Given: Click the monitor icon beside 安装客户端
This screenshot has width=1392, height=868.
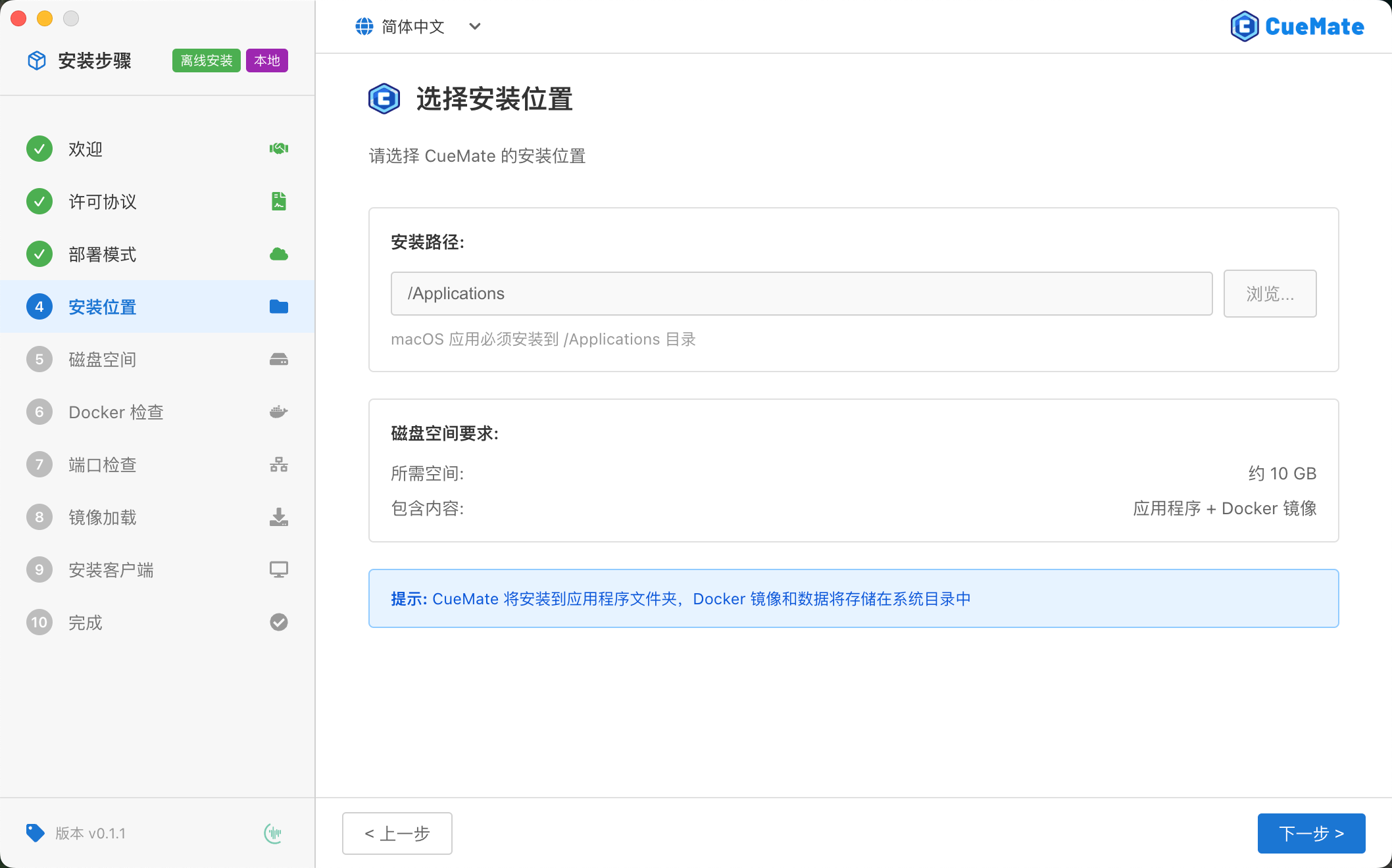Looking at the screenshot, I should [x=278, y=569].
